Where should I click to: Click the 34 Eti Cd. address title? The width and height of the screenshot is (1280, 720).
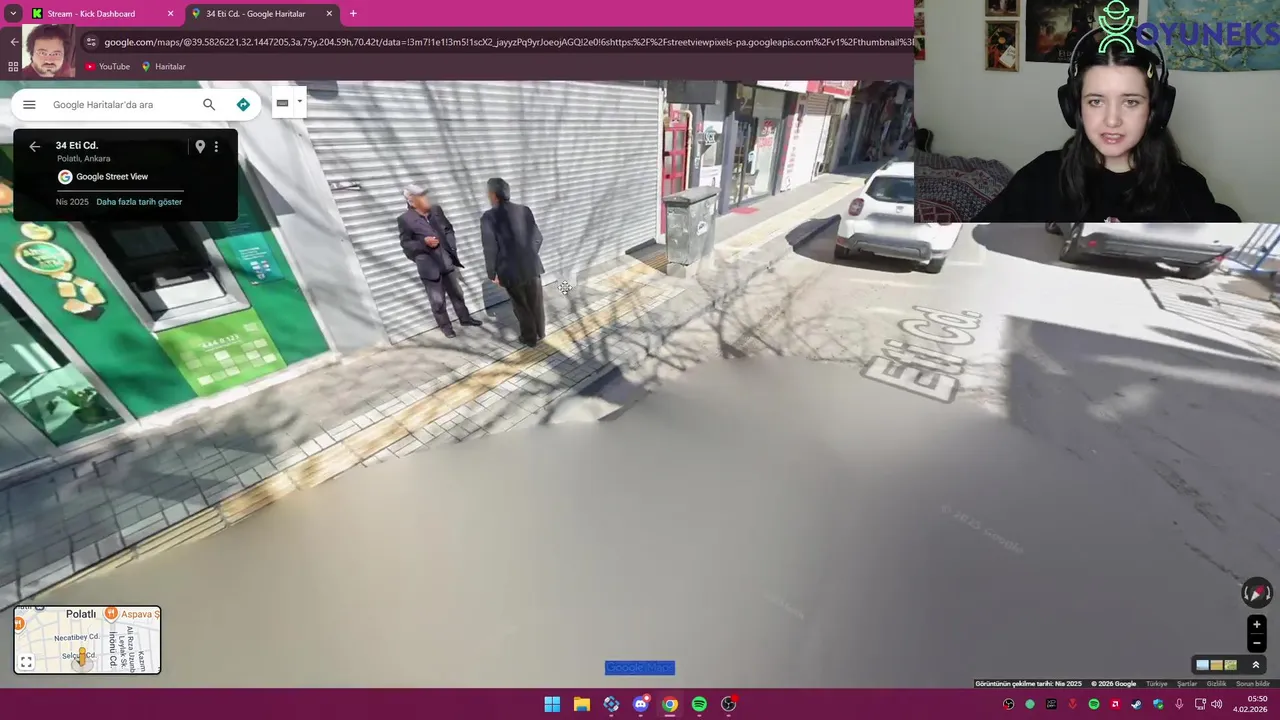coord(77,146)
